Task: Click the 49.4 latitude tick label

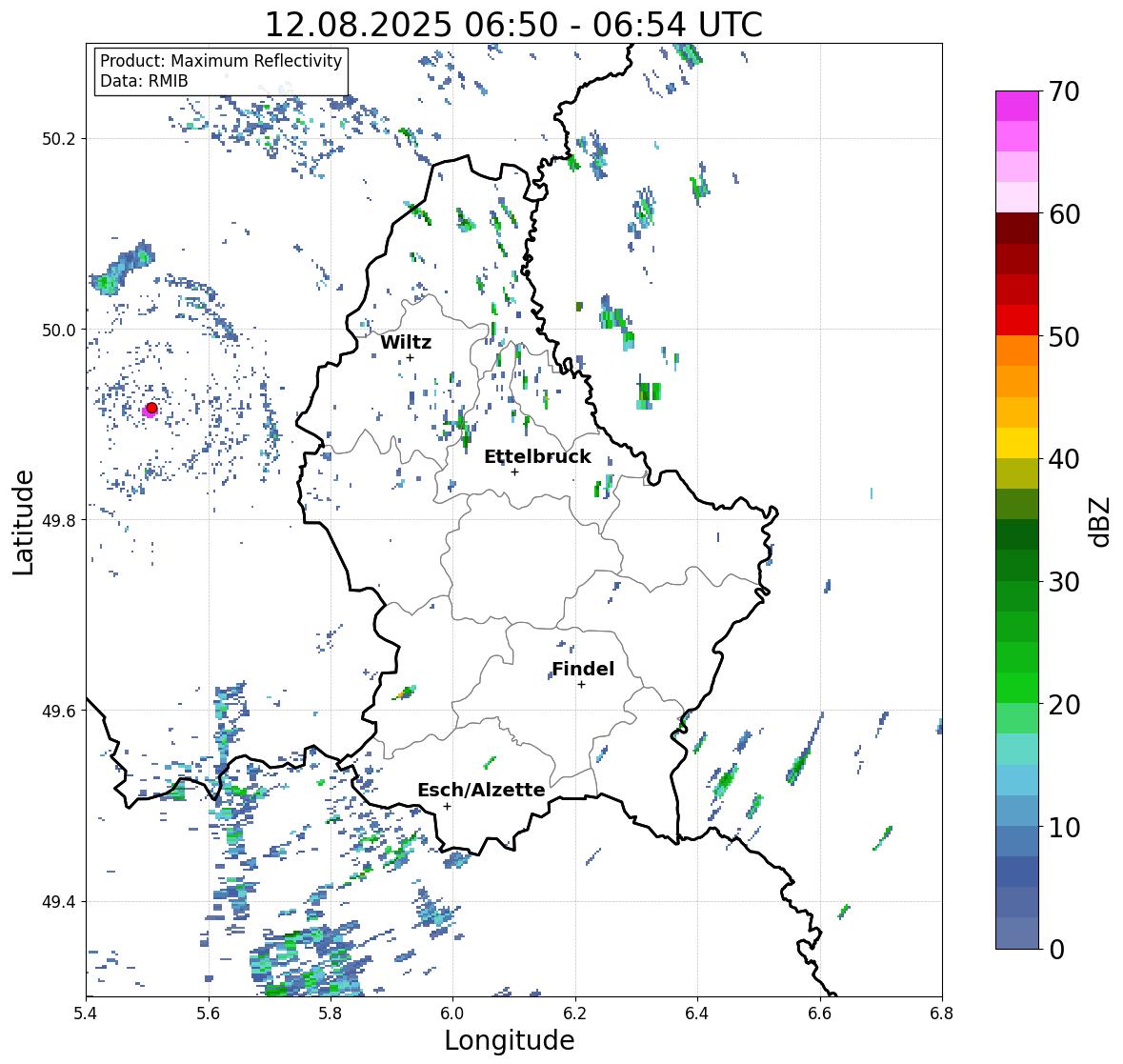Action: [x=59, y=902]
